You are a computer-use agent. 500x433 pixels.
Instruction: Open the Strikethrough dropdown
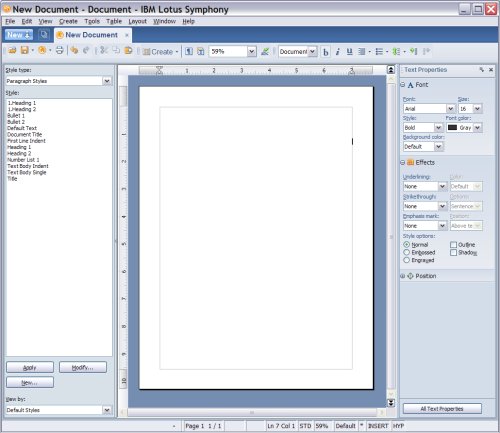tap(442, 206)
